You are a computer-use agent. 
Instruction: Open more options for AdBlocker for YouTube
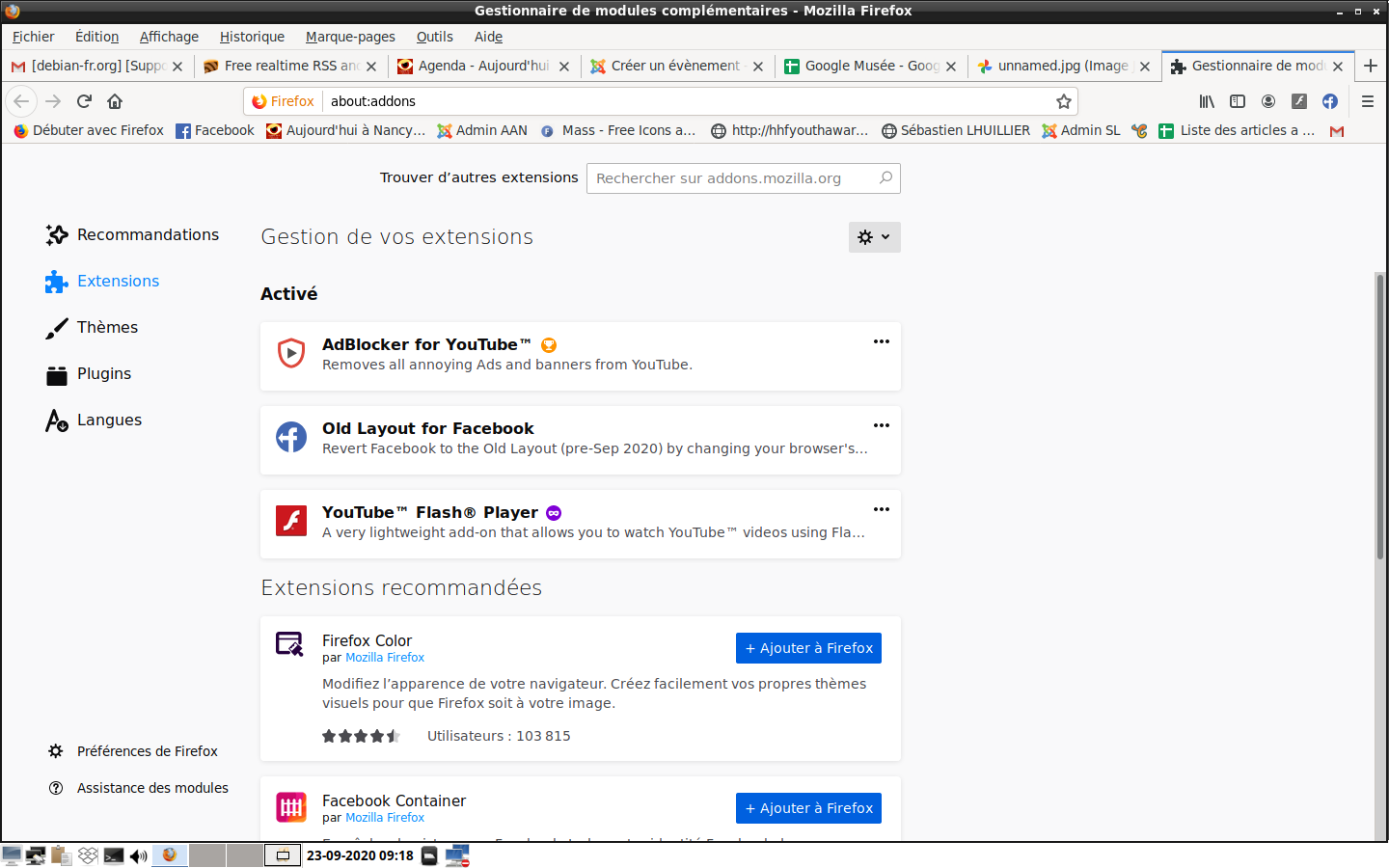pos(882,341)
